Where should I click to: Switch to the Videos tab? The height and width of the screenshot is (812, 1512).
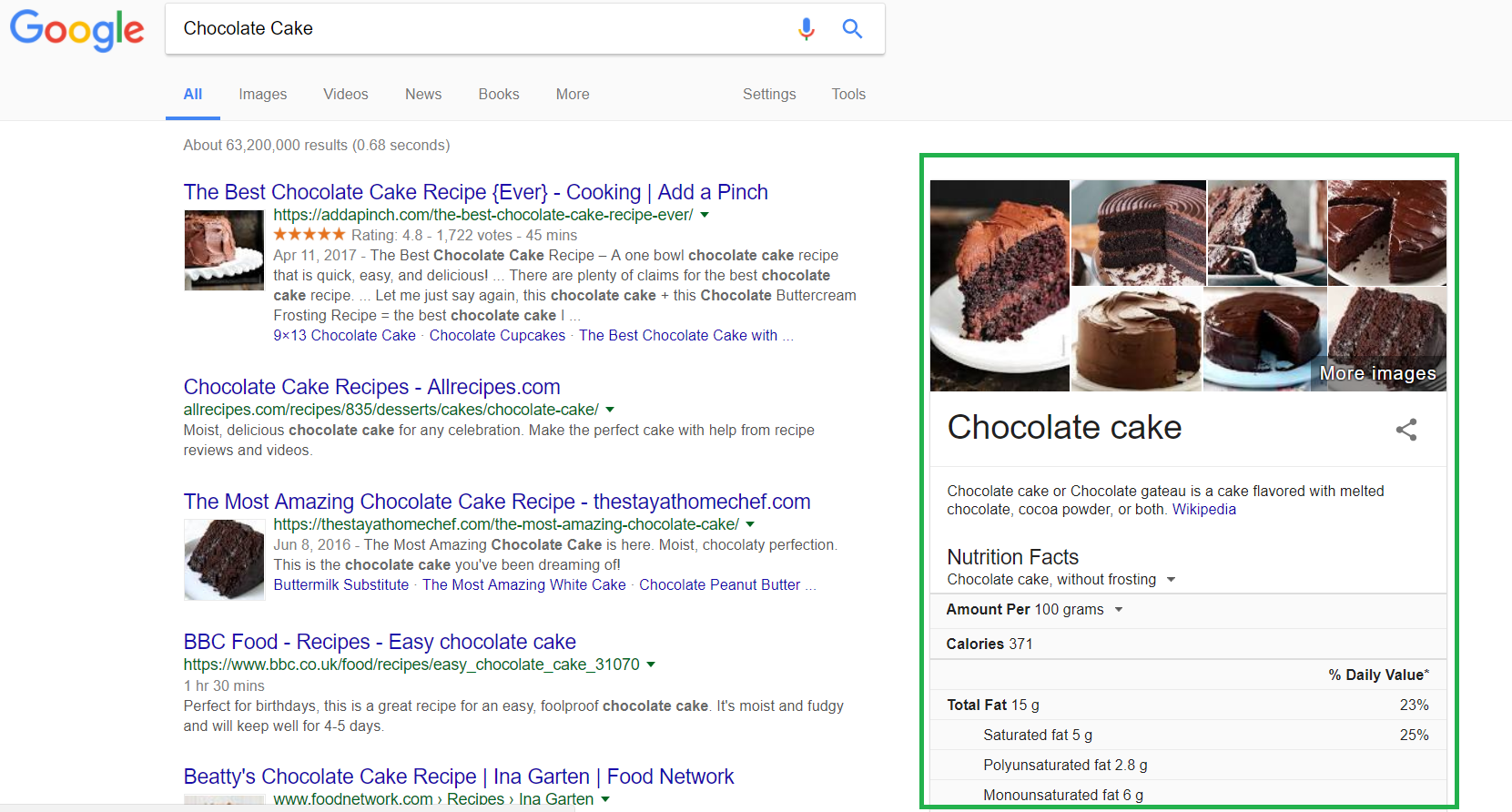(x=346, y=94)
